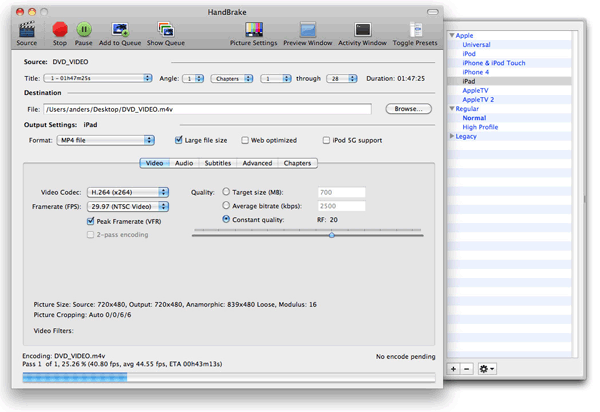Collapse the Apple presets group
This screenshot has width=600, height=412.
coord(452,35)
